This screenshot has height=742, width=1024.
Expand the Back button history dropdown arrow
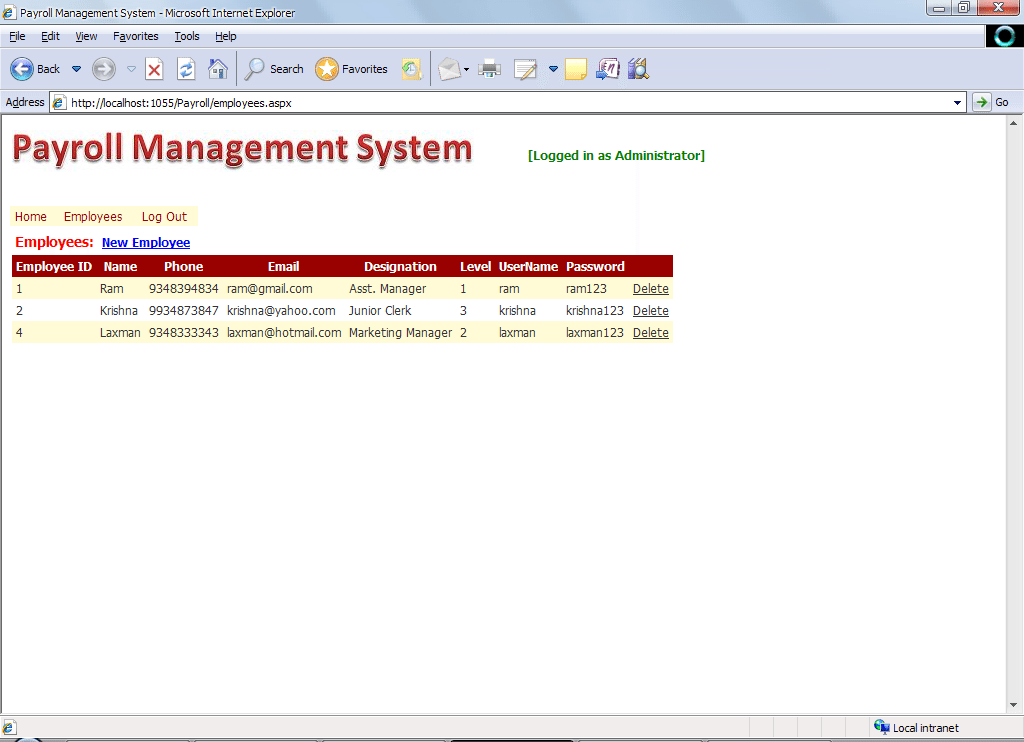[76, 69]
